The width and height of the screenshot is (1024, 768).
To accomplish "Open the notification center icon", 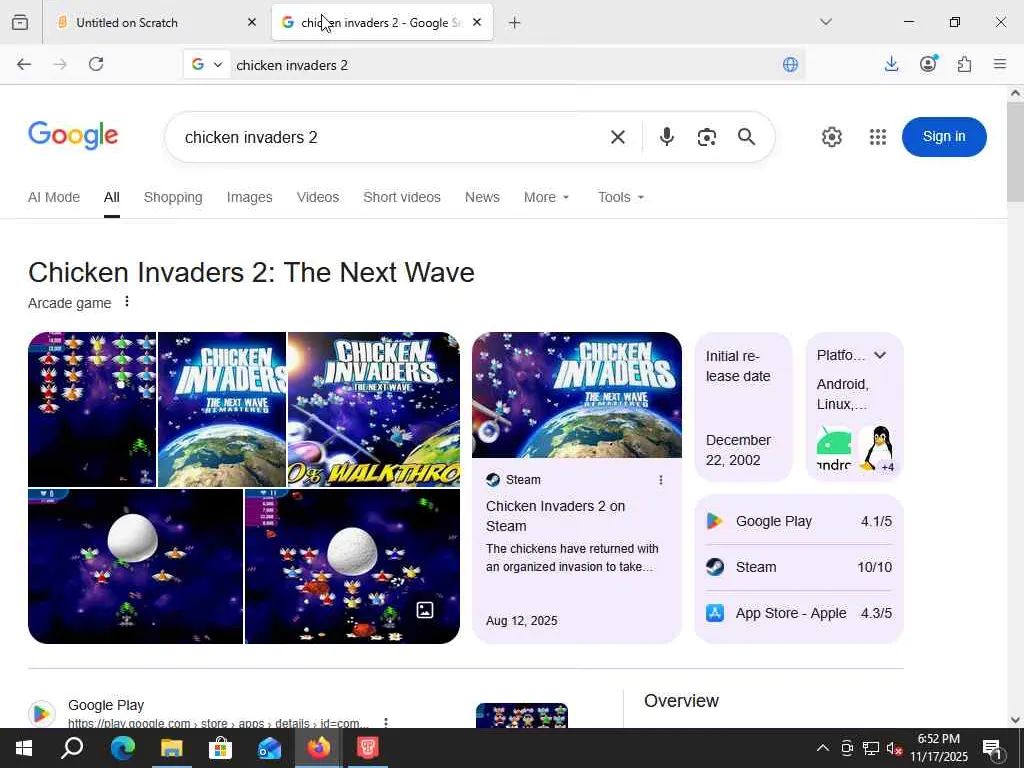I will pos(993,749).
